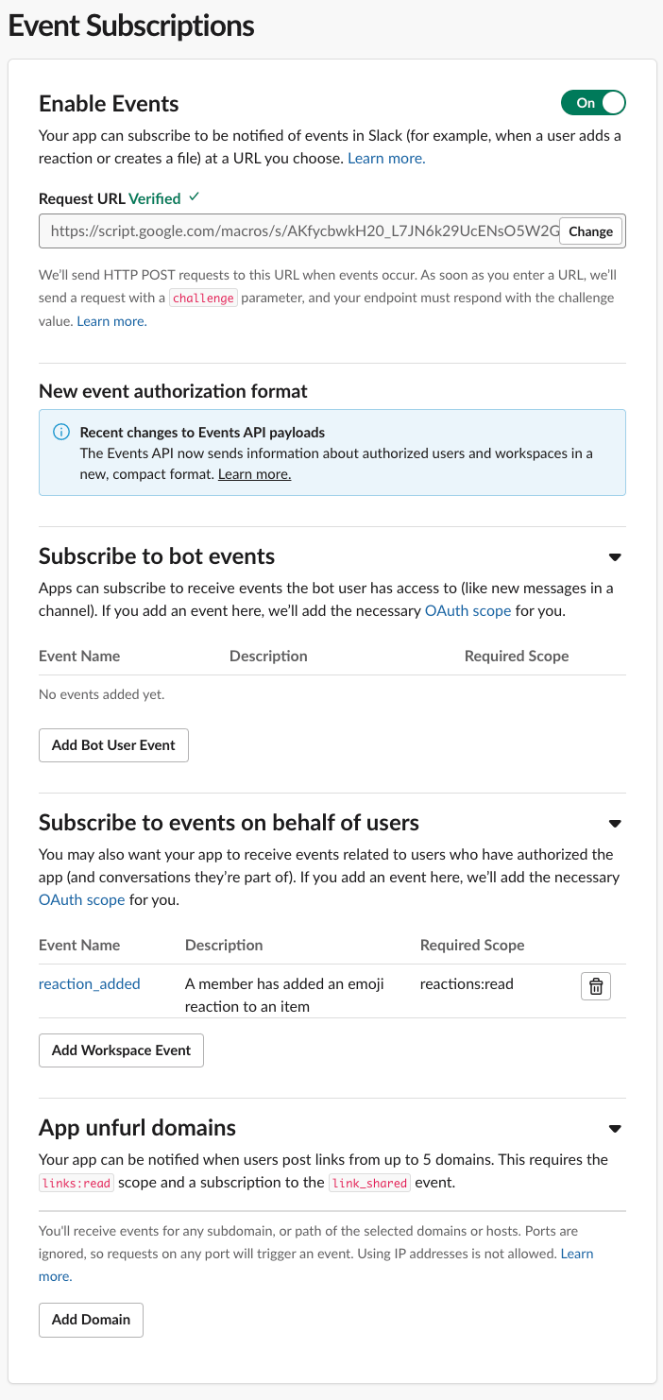This screenshot has height=1400, width=663.
Task: Open Learn more link in Events API notice
Action: click(254, 474)
